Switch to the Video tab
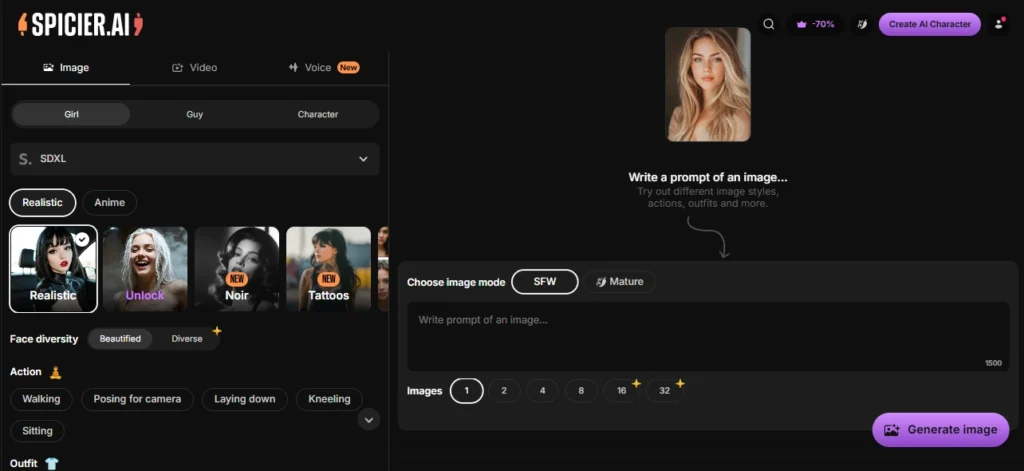The height and width of the screenshot is (471, 1024). [x=194, y=68]
